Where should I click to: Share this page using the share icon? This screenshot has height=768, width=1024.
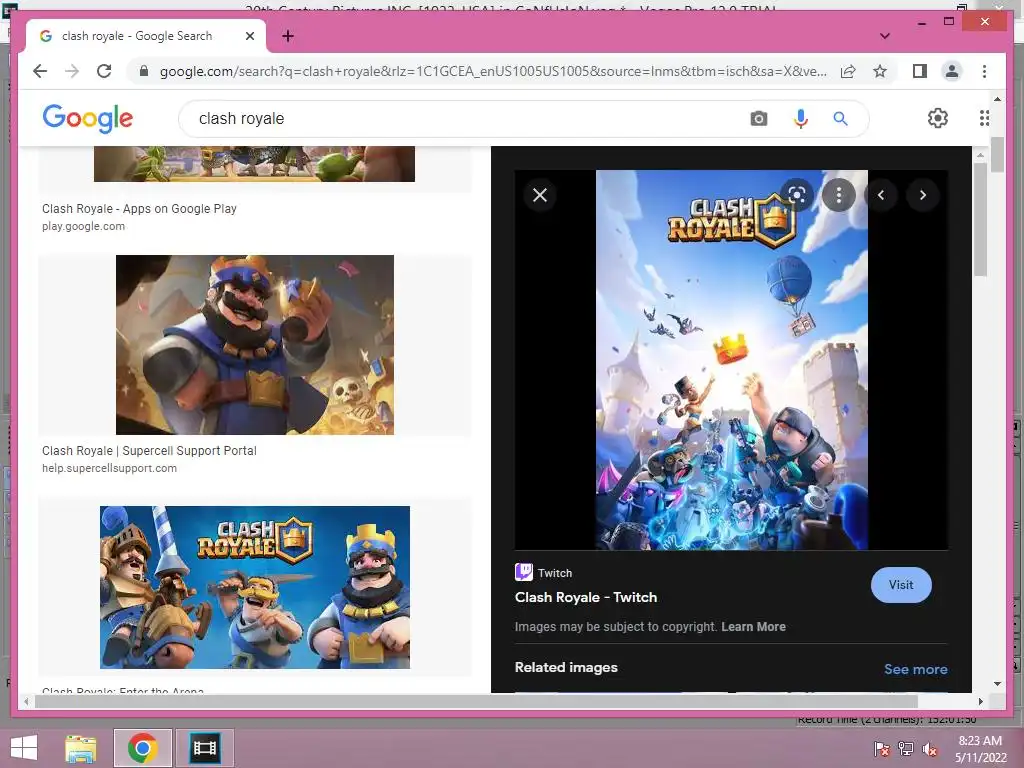(x=848, y=71)
